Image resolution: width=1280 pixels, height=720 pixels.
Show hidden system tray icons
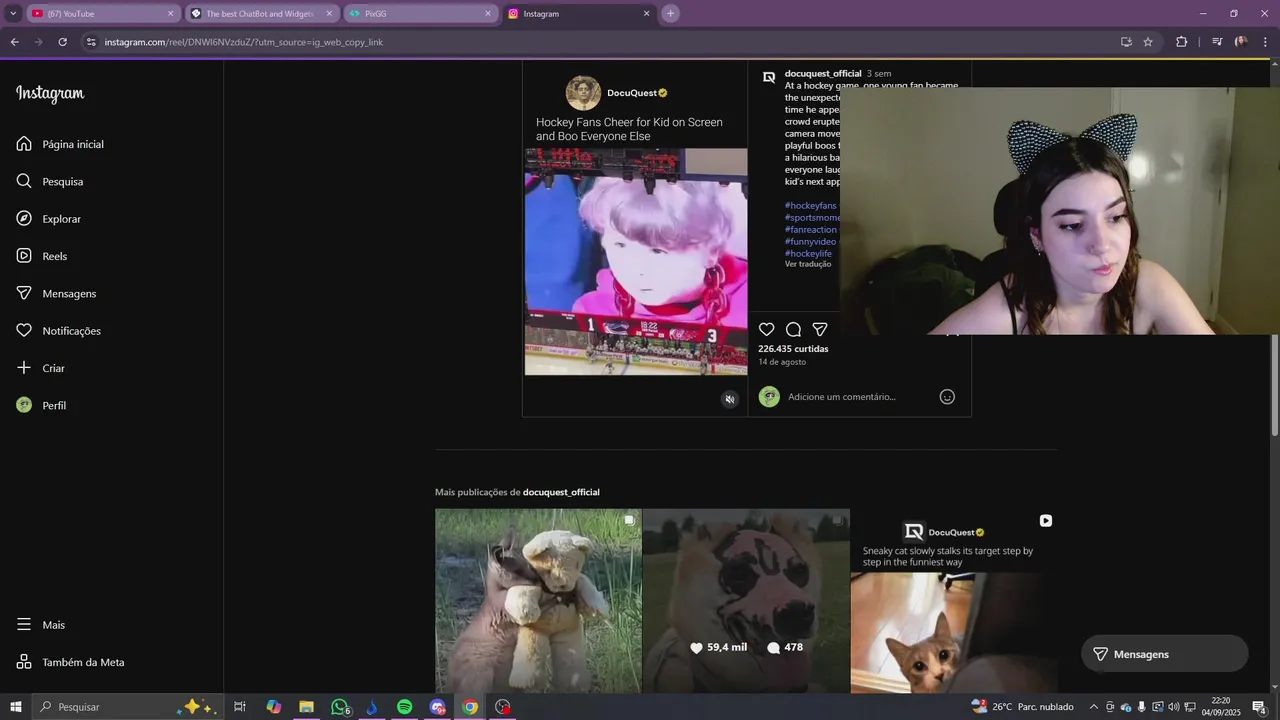click(x=1093, y=707)
